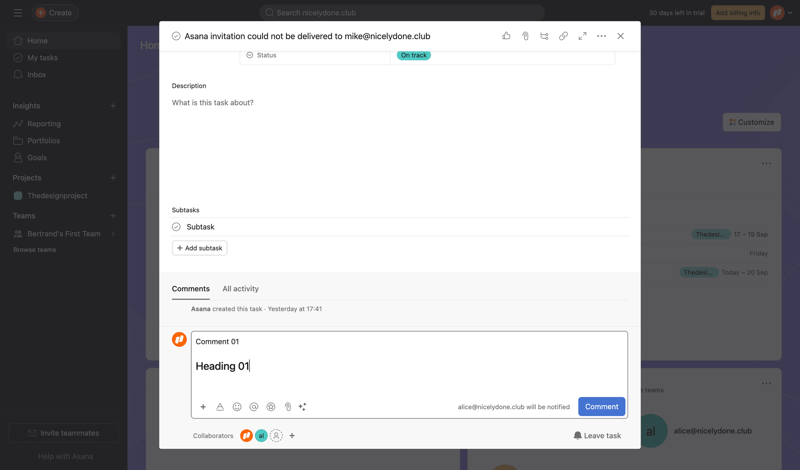Click the Customize button on Home page
Viewport: 800px width, 470px height.
pos(752,122)
